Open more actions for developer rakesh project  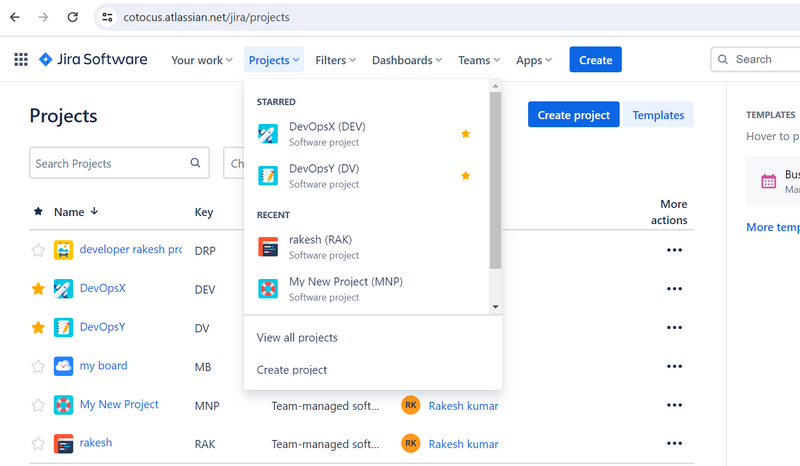(674, 250)
